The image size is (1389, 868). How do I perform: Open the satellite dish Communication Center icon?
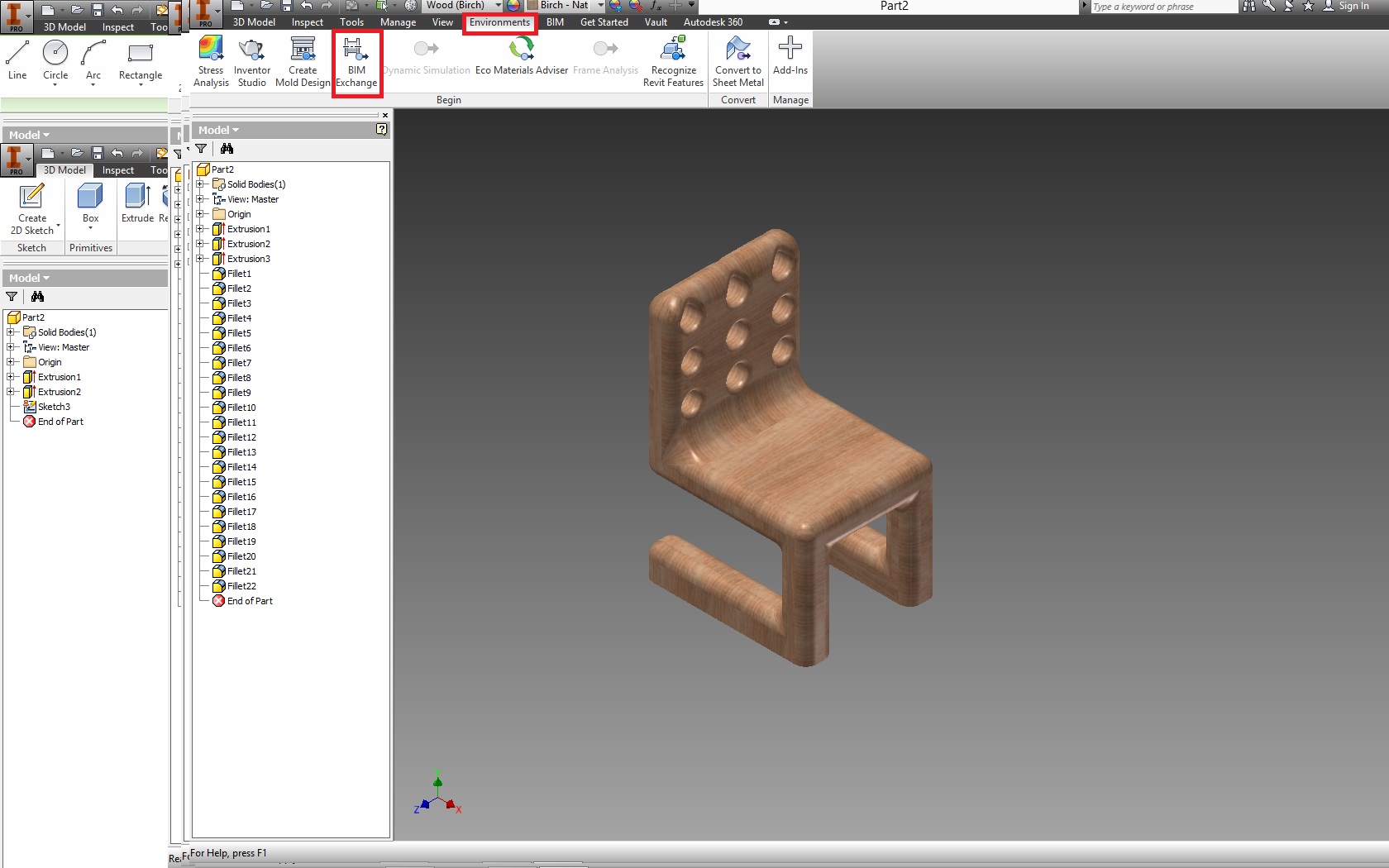[1288, 6]
